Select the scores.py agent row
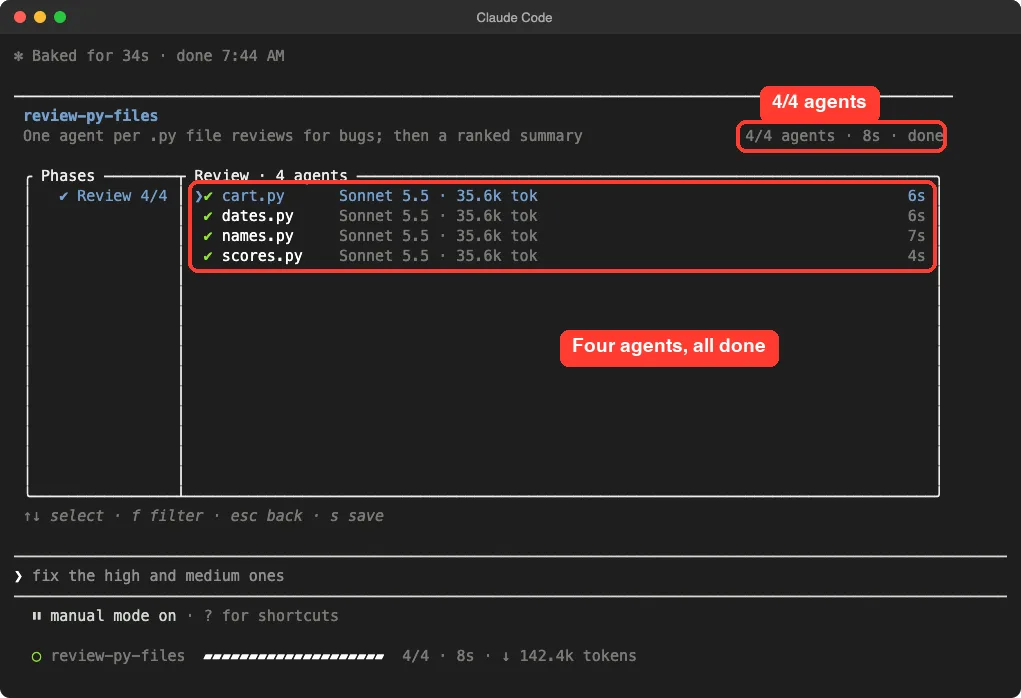 [560, 256]
